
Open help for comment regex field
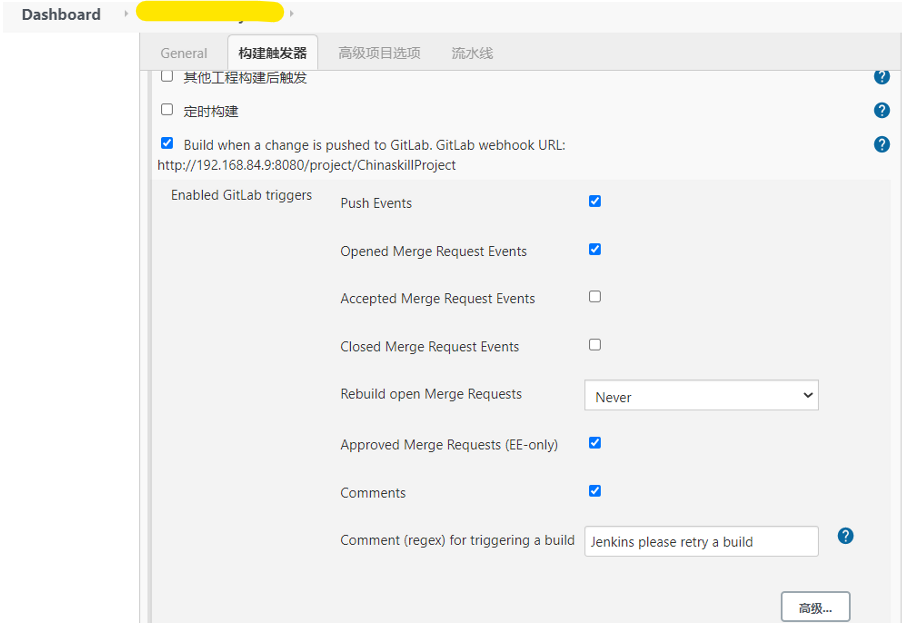(845, 536)
